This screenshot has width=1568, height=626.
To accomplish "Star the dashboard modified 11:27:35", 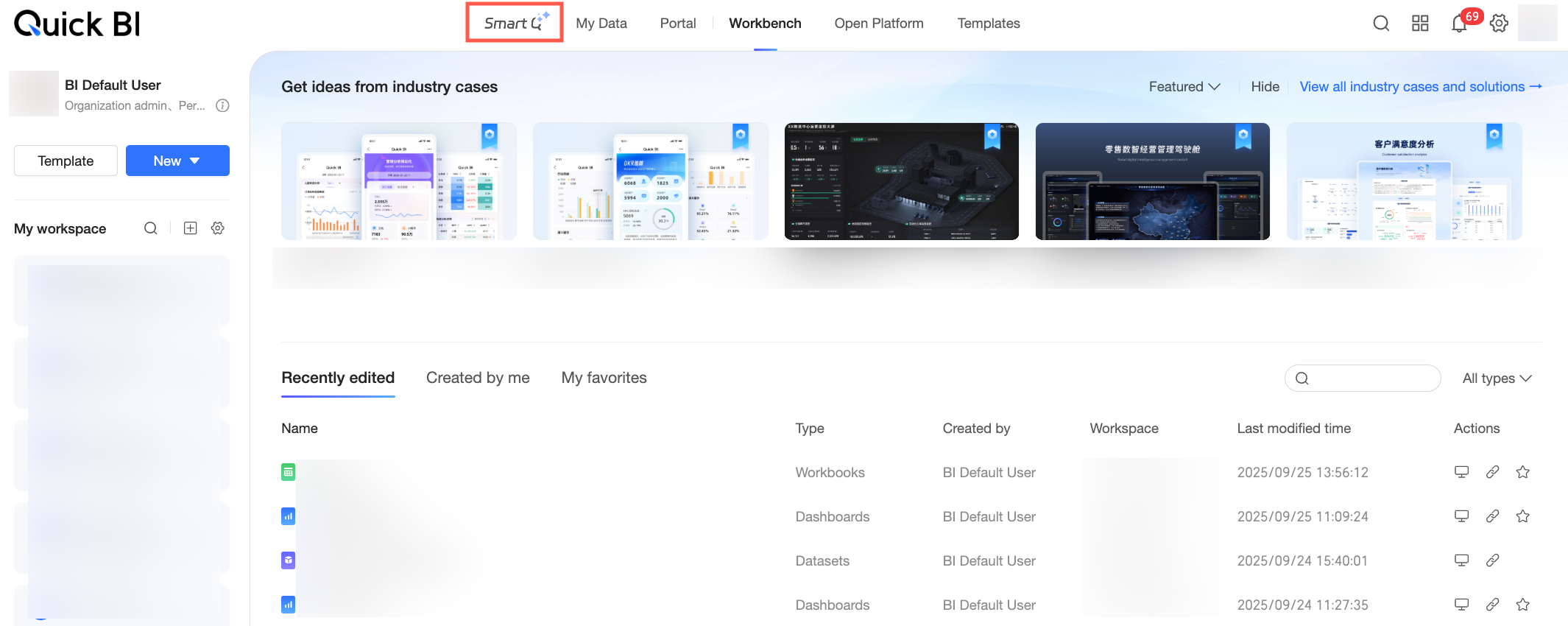I will point(1523,605).
